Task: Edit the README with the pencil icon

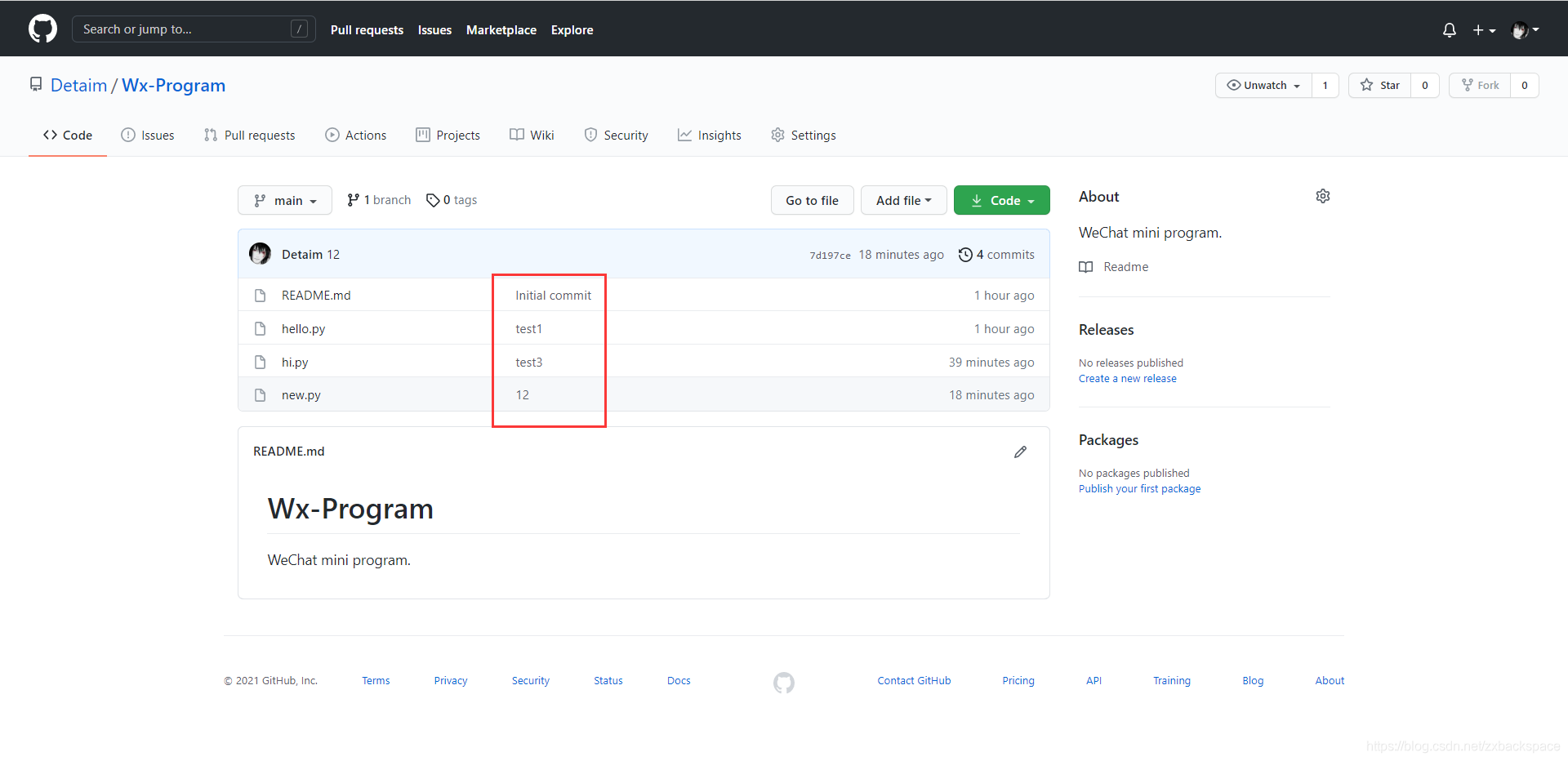Action: coord(1020,452)
